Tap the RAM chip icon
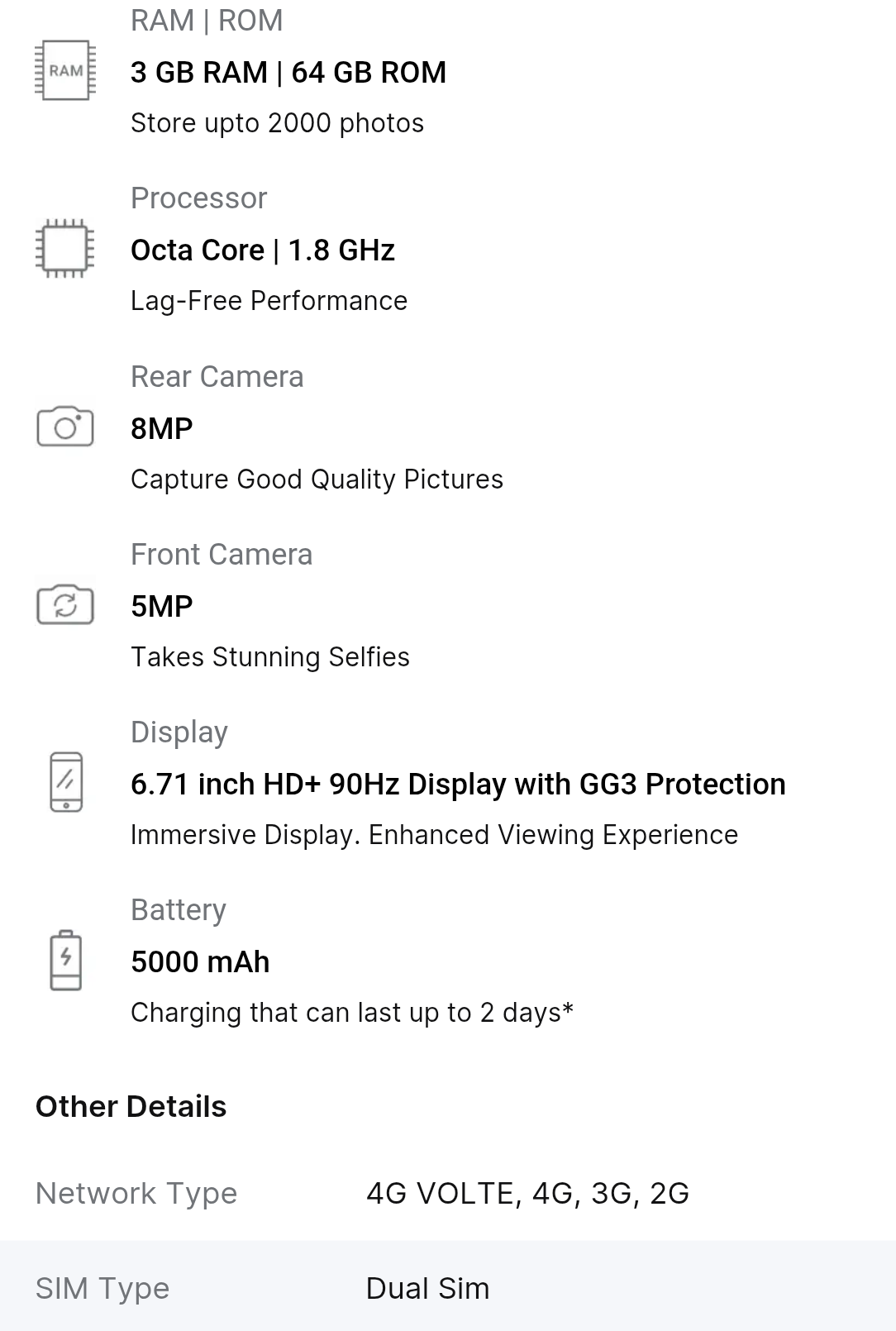896x1331 pixels. tap(65, 71)
